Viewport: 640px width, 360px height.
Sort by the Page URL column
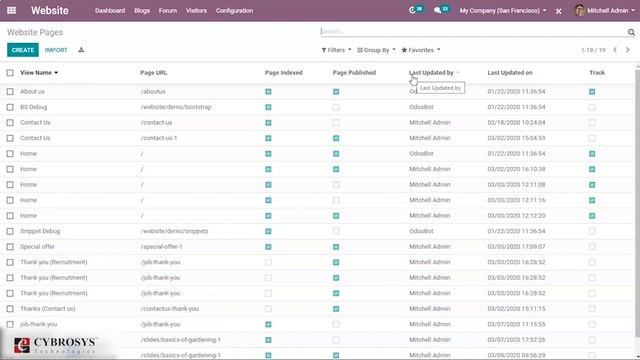coord(153,73)
